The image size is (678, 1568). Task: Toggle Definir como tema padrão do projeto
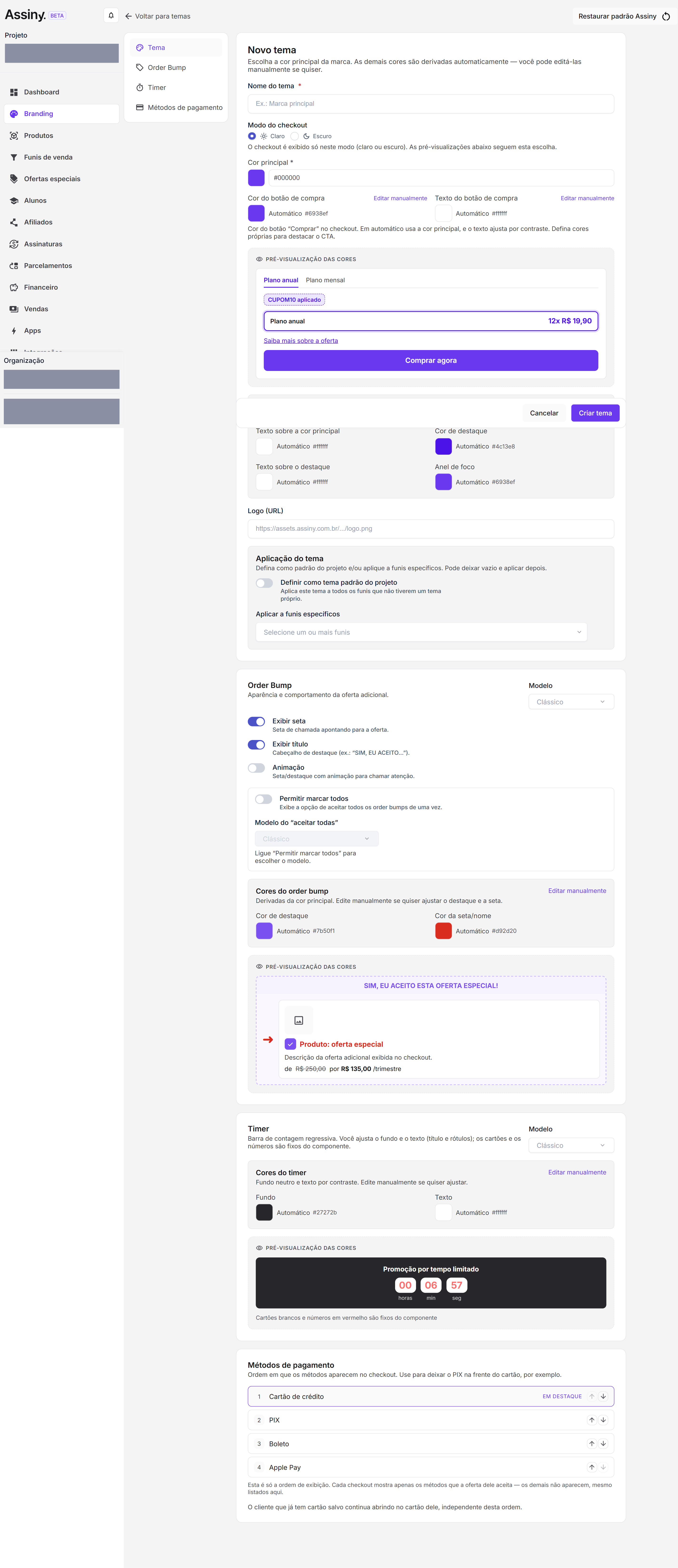tap(264, 583)
